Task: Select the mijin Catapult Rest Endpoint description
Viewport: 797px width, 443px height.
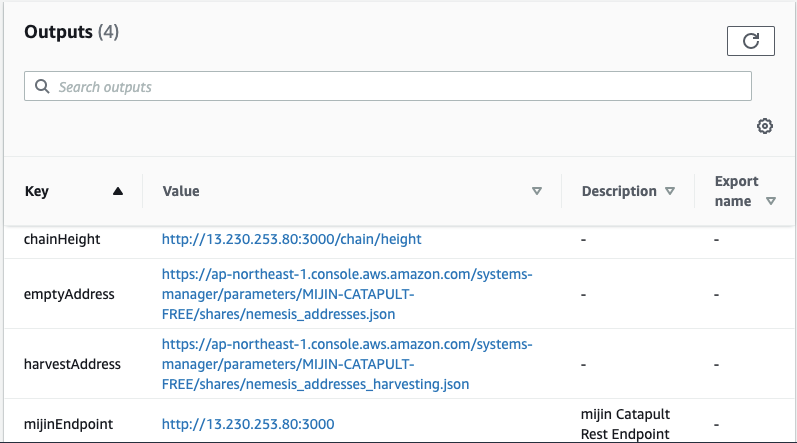Action: [625, 424]
